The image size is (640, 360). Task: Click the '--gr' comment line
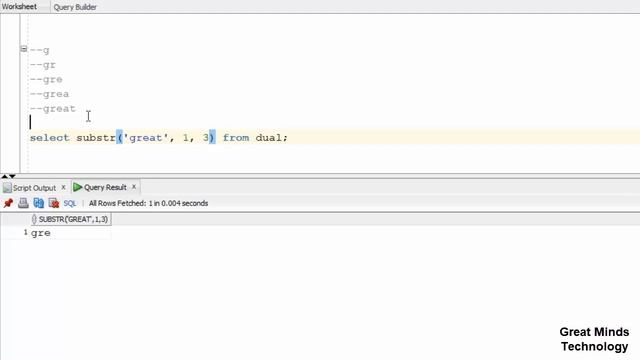click(x=43, y=65)
